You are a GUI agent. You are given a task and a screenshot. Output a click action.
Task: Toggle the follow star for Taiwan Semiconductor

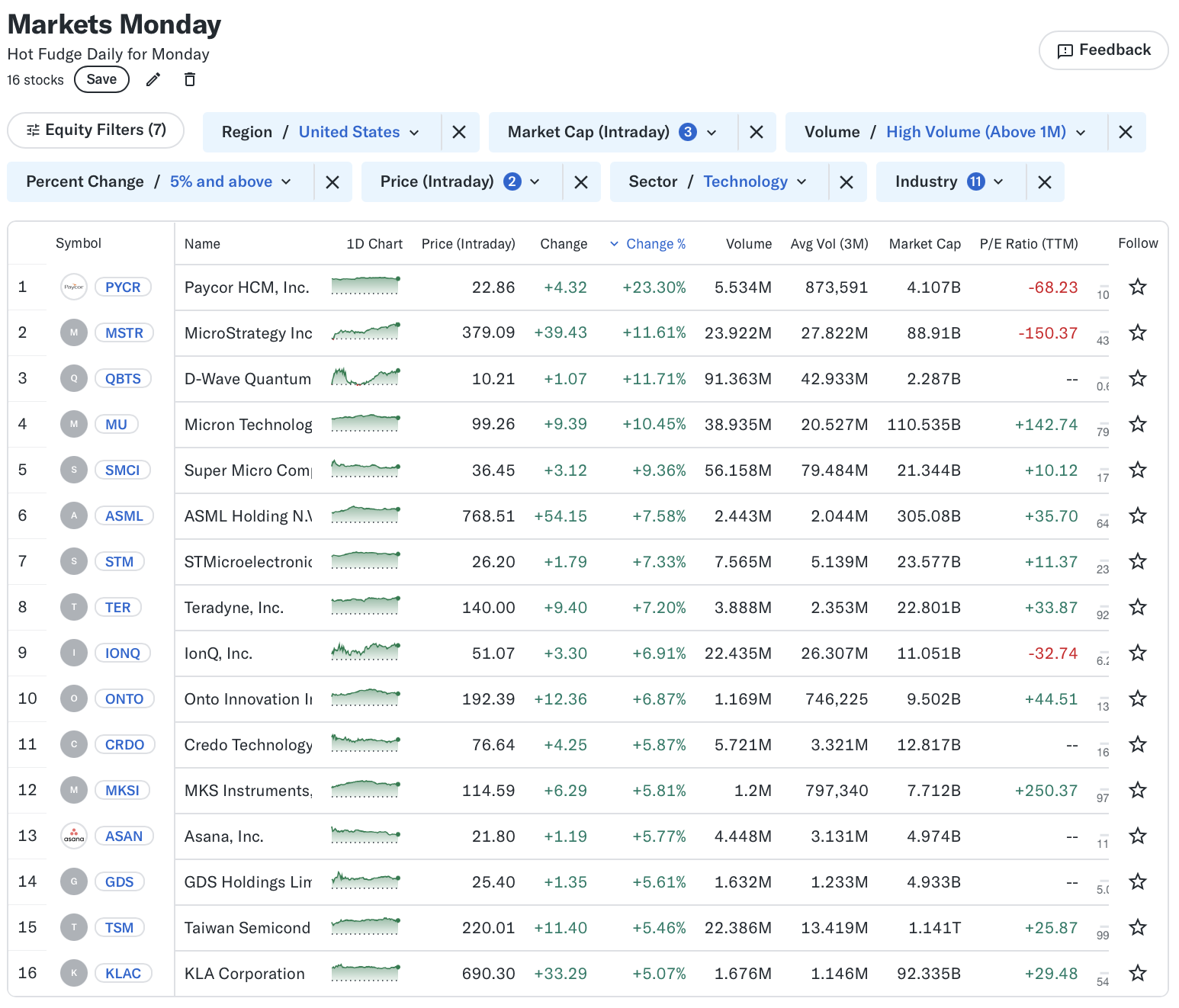(1137, 927)
